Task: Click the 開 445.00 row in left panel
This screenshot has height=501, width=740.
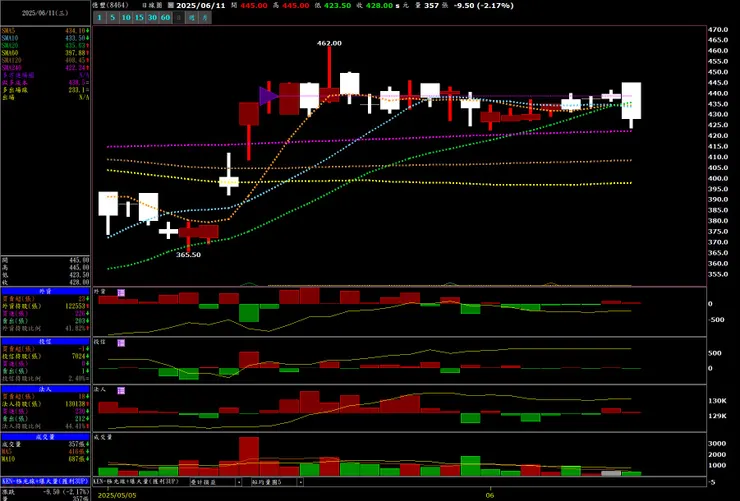Action: point(45,260)
